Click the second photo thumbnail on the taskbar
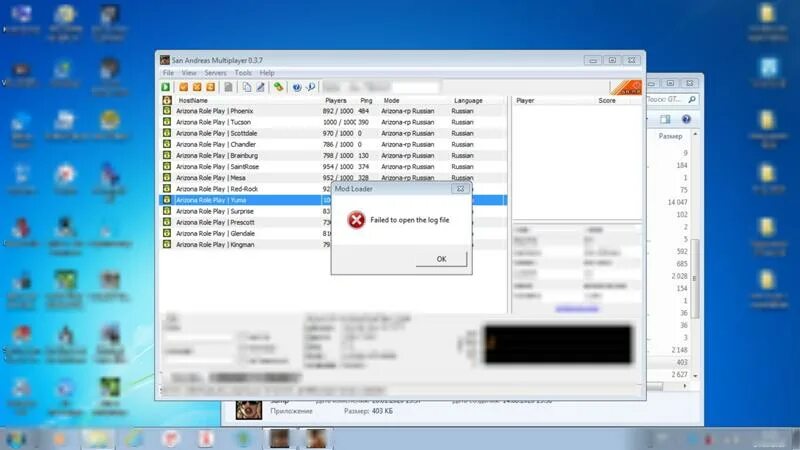This screenshot has height=450, width=800. (x=315, y=439)
